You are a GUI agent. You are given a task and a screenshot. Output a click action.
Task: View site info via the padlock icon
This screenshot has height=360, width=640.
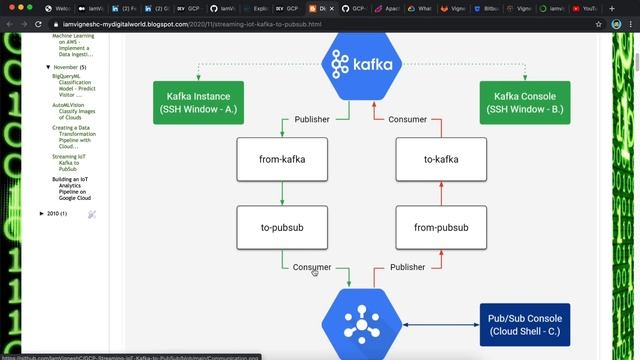pyautogui.click(x=56, y=24)
